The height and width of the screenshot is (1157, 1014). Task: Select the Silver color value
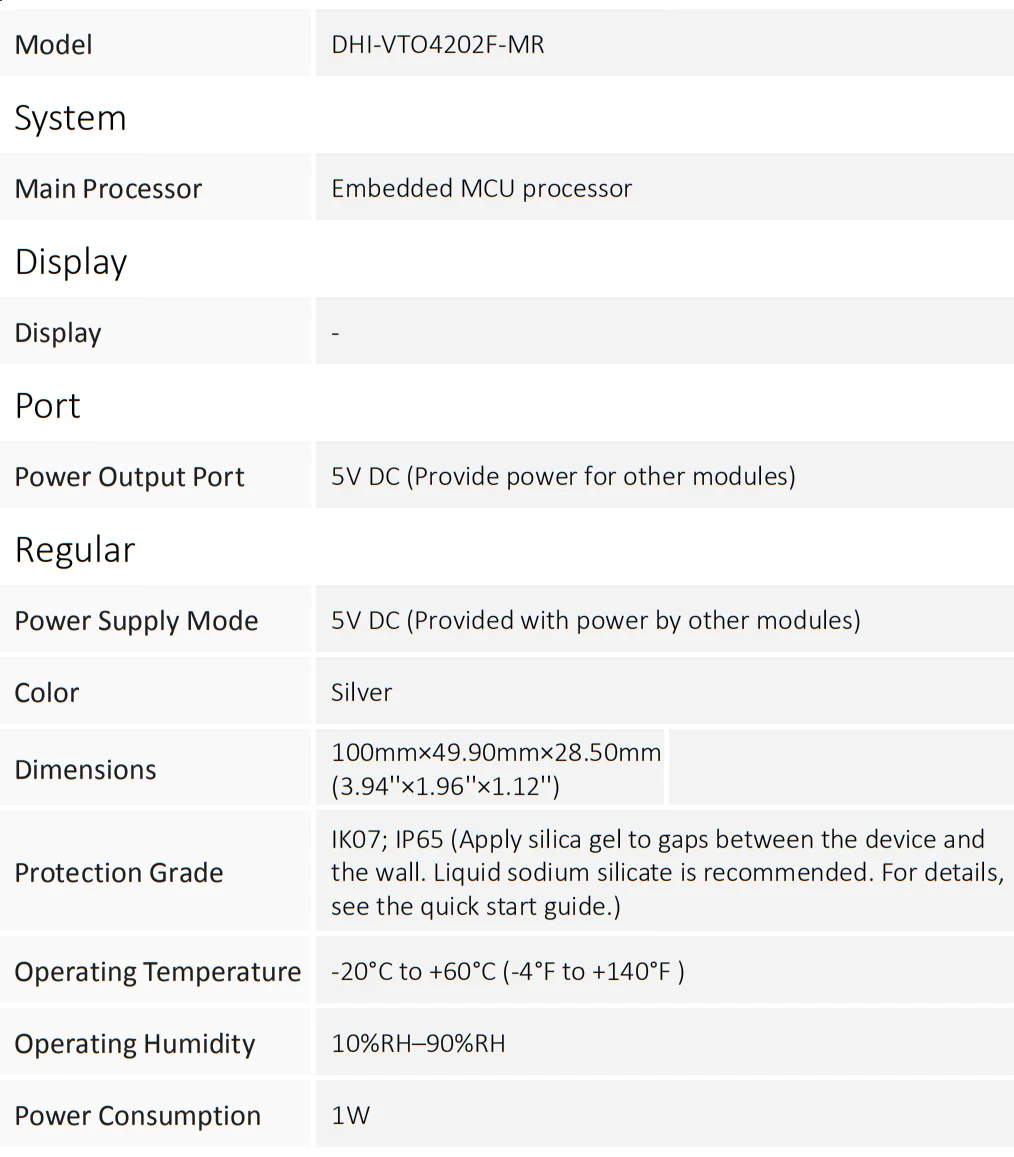(361, 693)
